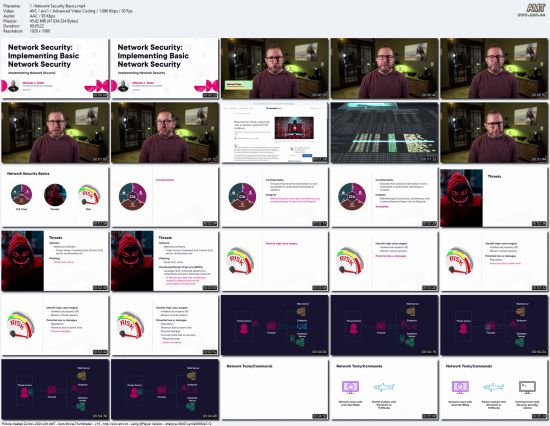550x426 pixels.
Task: Click the Risk gauge circle on overview slide
Action: (89, 195)
